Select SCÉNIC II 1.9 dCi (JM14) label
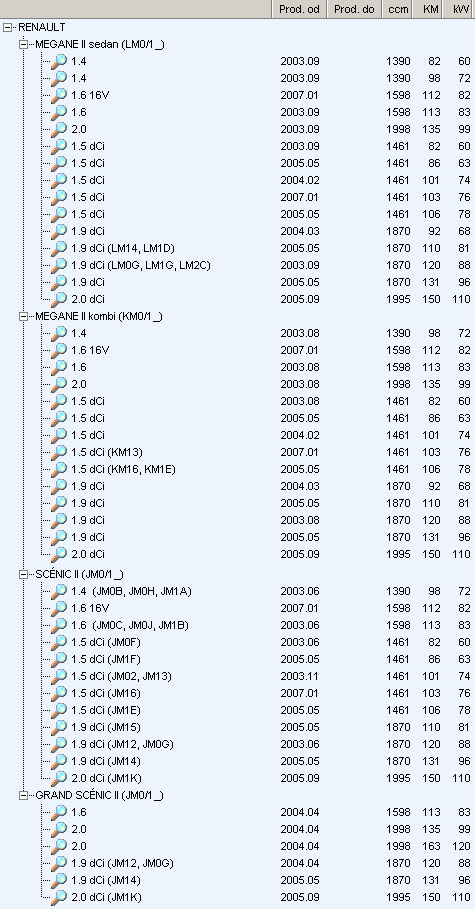This screenshot has width=475, height=909. [x=106, y=761]
